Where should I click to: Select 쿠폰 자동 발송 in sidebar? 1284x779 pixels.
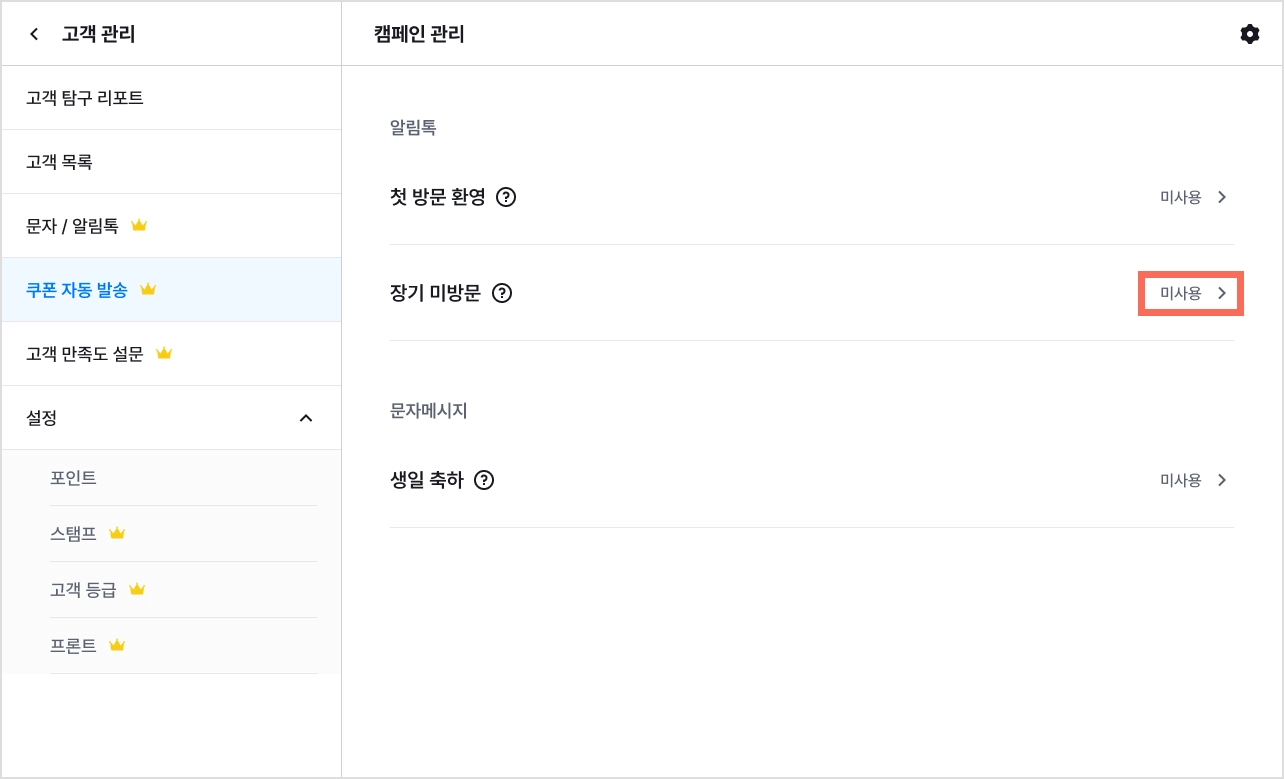171,290
